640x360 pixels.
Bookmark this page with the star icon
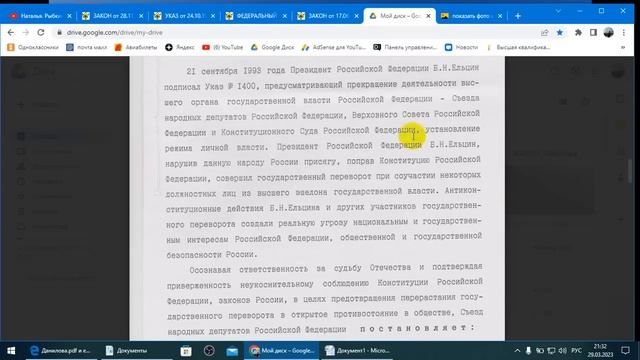click(560, 33)
